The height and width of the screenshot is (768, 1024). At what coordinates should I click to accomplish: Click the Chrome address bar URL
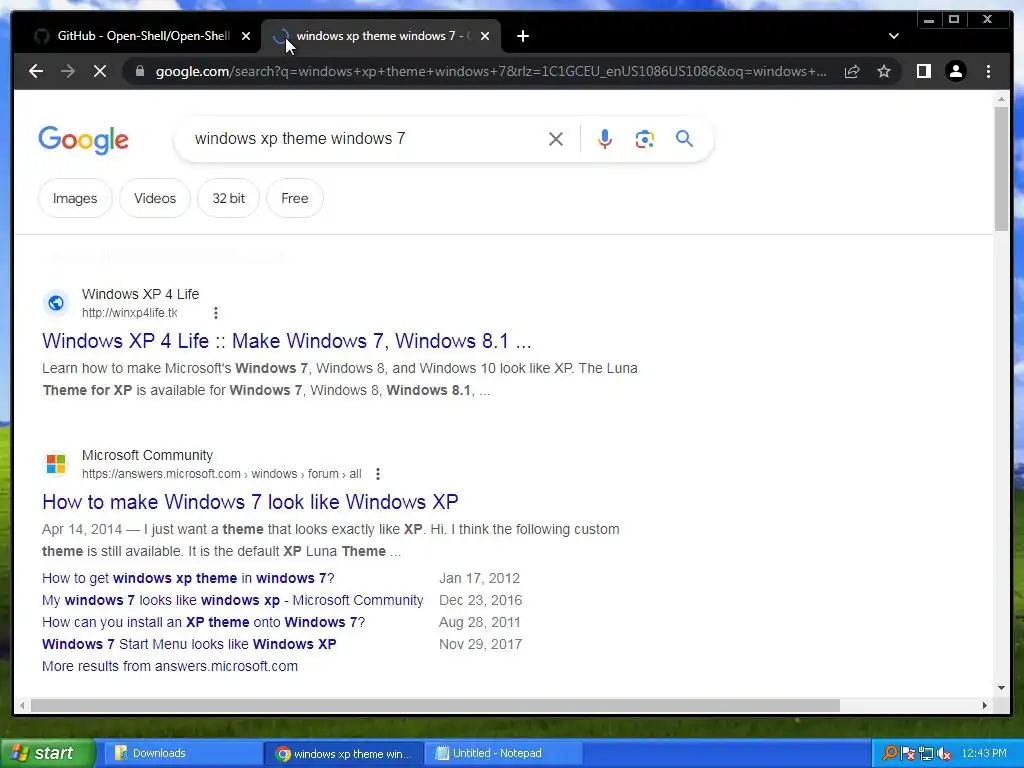click(x=490, y=71)
